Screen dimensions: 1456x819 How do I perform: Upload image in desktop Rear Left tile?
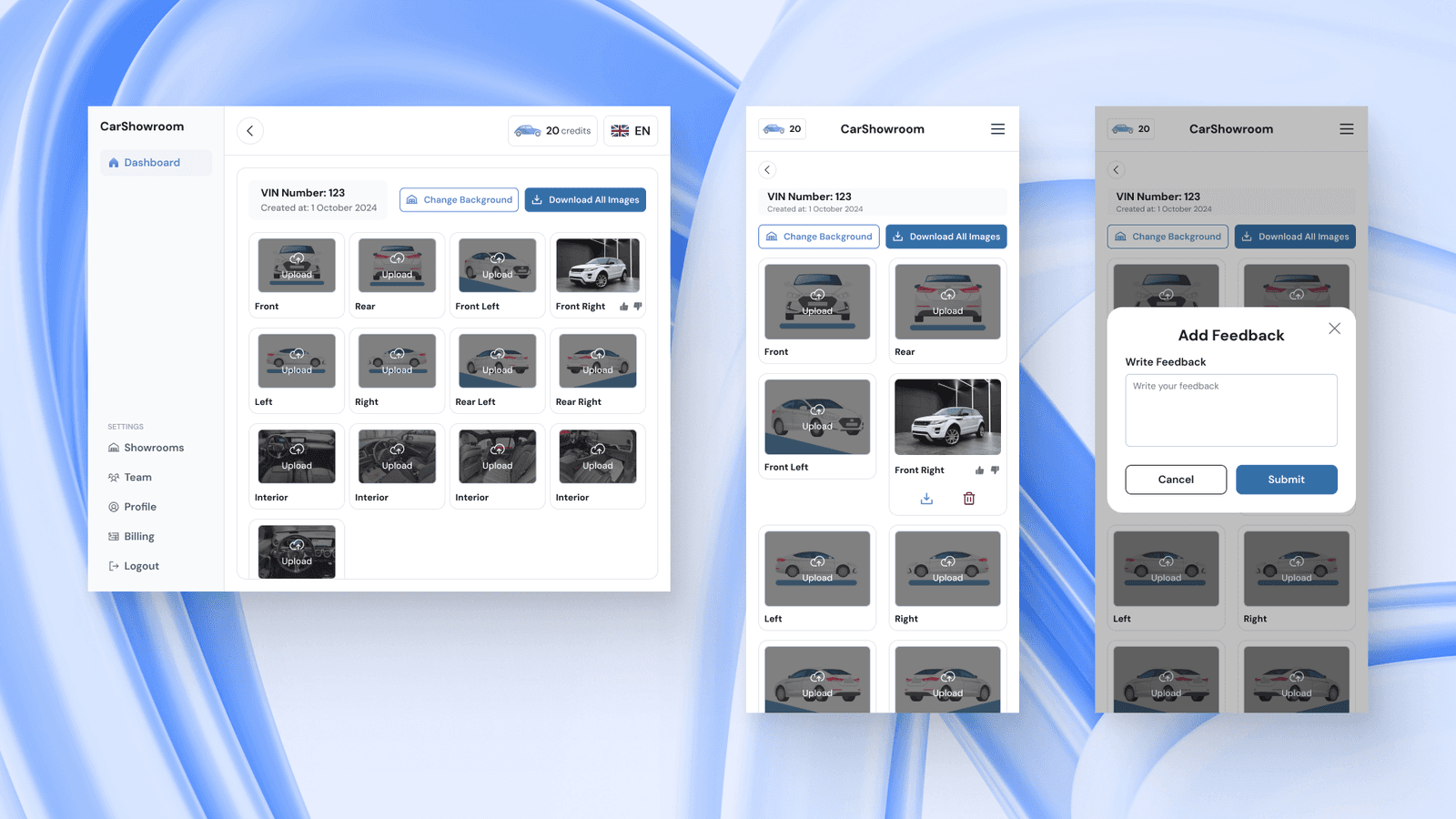[498, 360]
